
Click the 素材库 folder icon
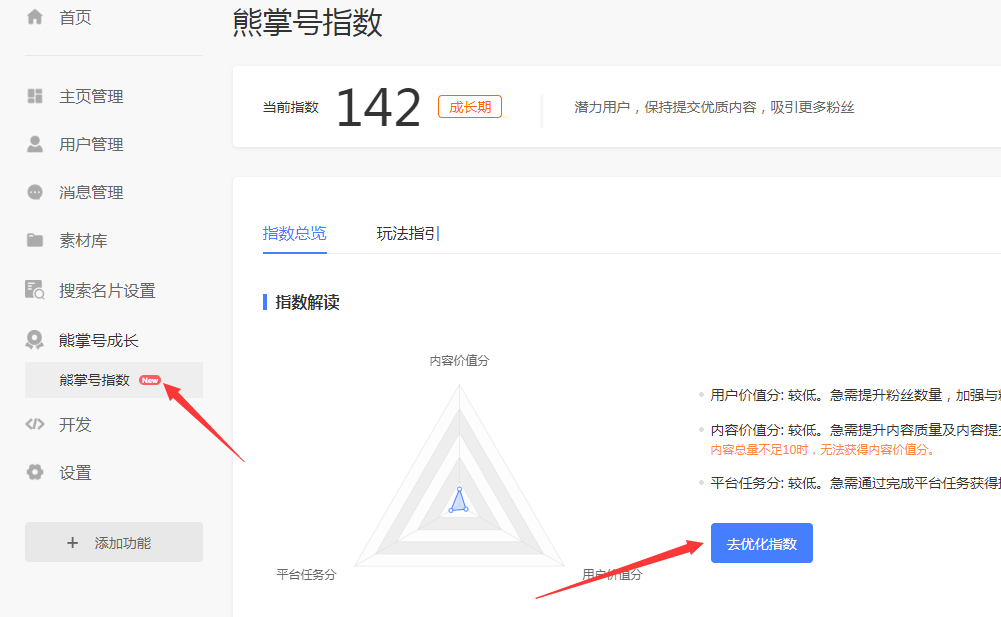tap(35, 240)
